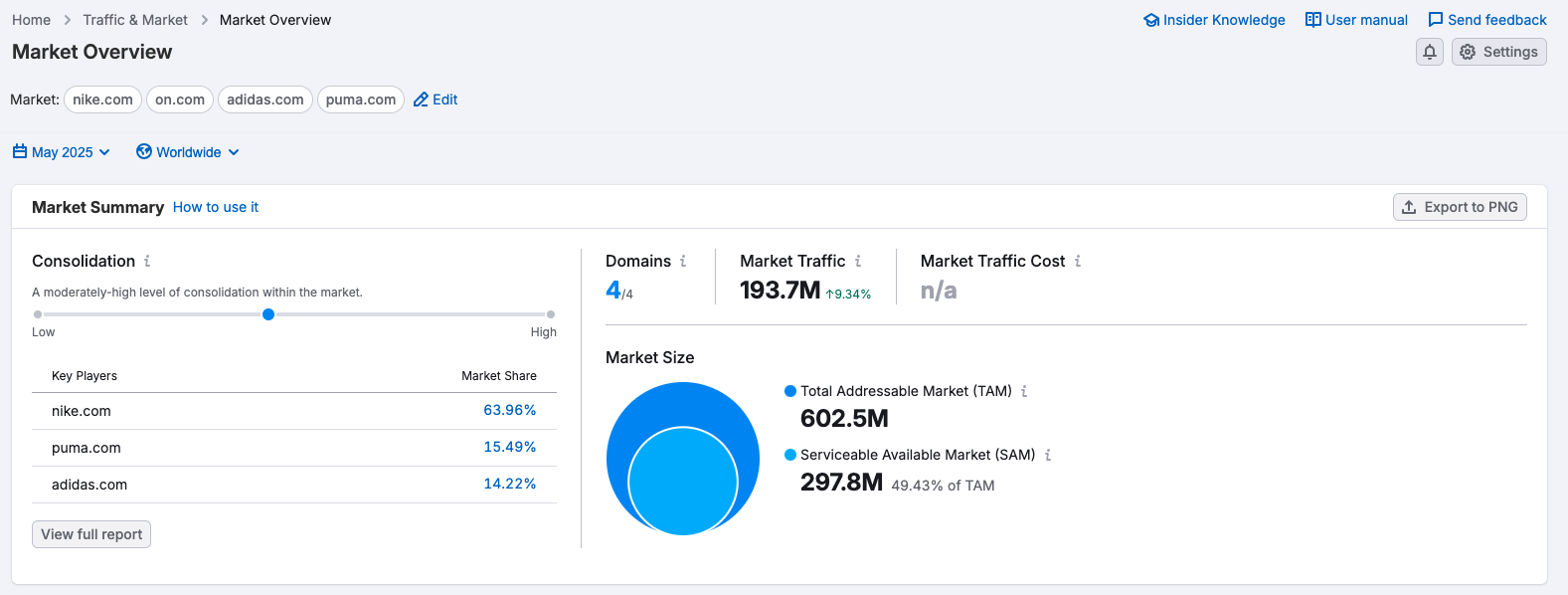The width and height of the screenshot is (1568, 595).
Task: Export summary to PNG
Action: point(1459,207)
